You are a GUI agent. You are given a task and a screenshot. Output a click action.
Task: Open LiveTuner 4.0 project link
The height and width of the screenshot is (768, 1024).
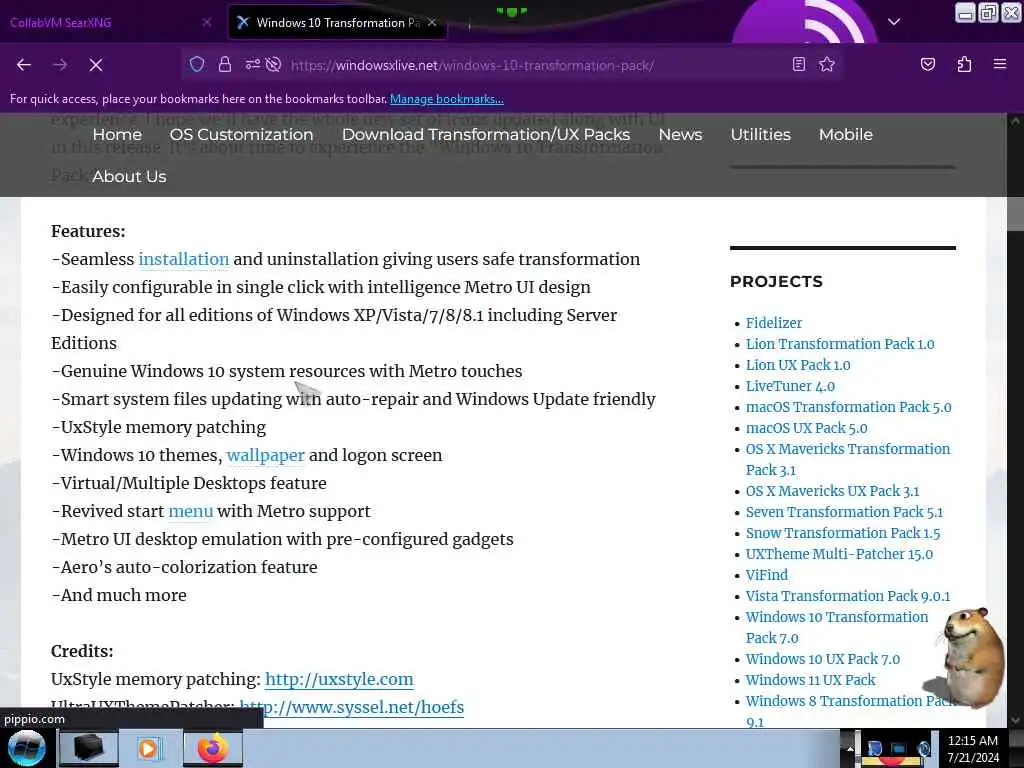click(x=790, y=386)
